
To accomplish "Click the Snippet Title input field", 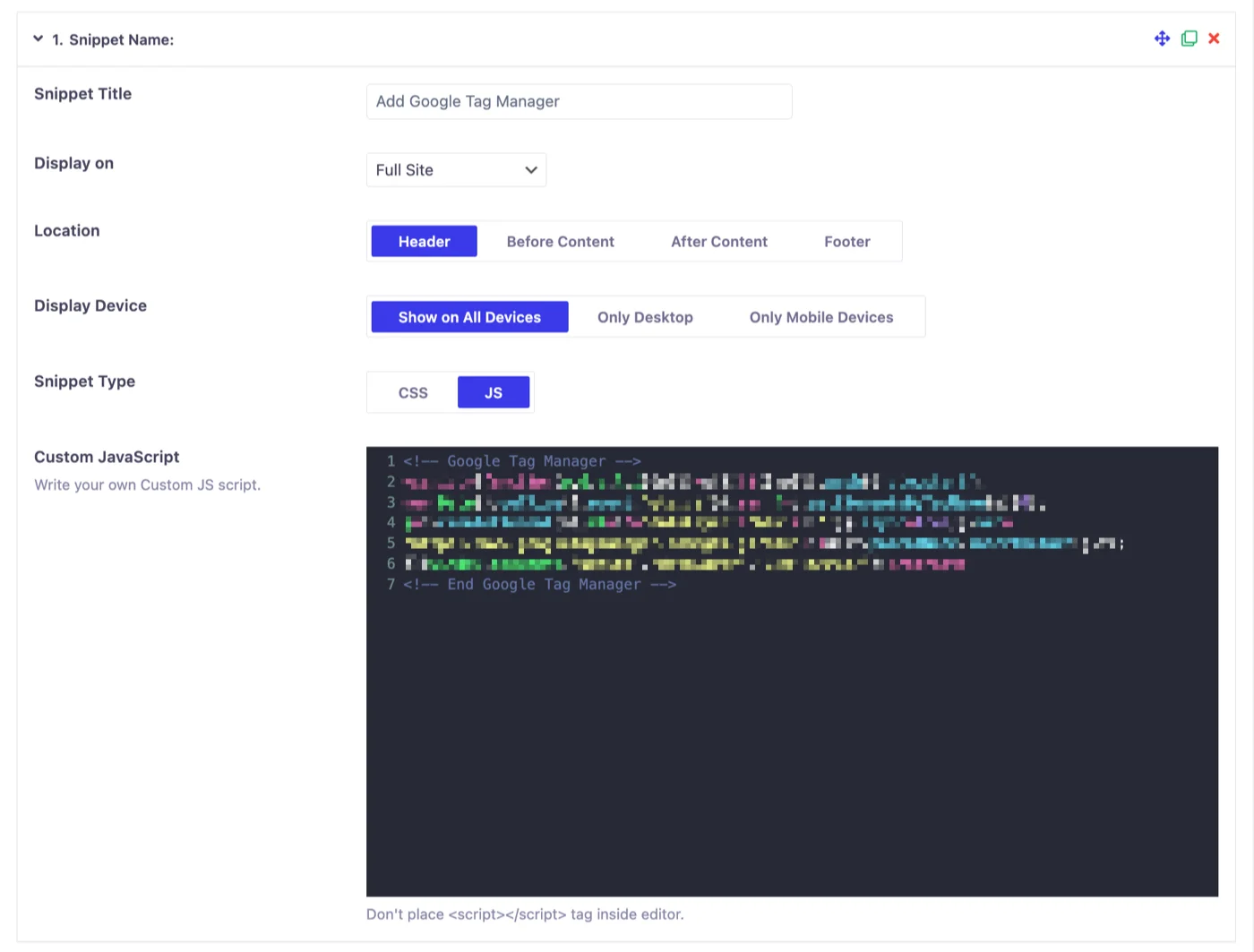I will (x=579, y=101).
